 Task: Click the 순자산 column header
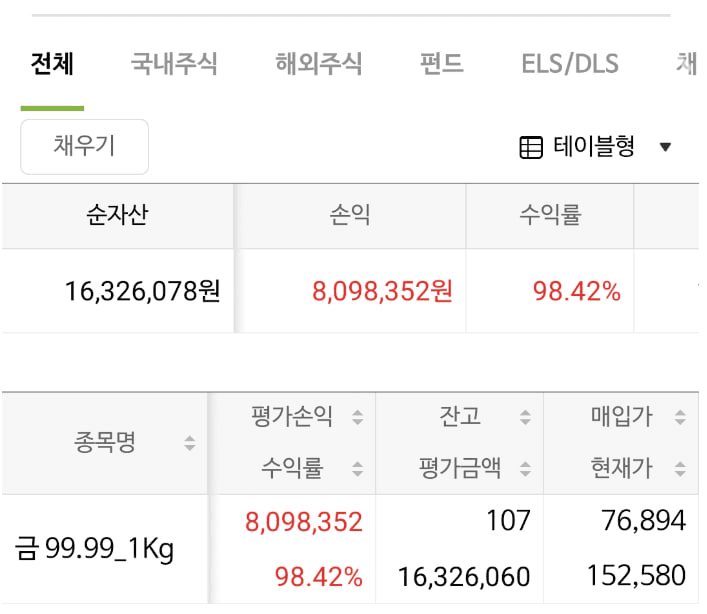117,216
